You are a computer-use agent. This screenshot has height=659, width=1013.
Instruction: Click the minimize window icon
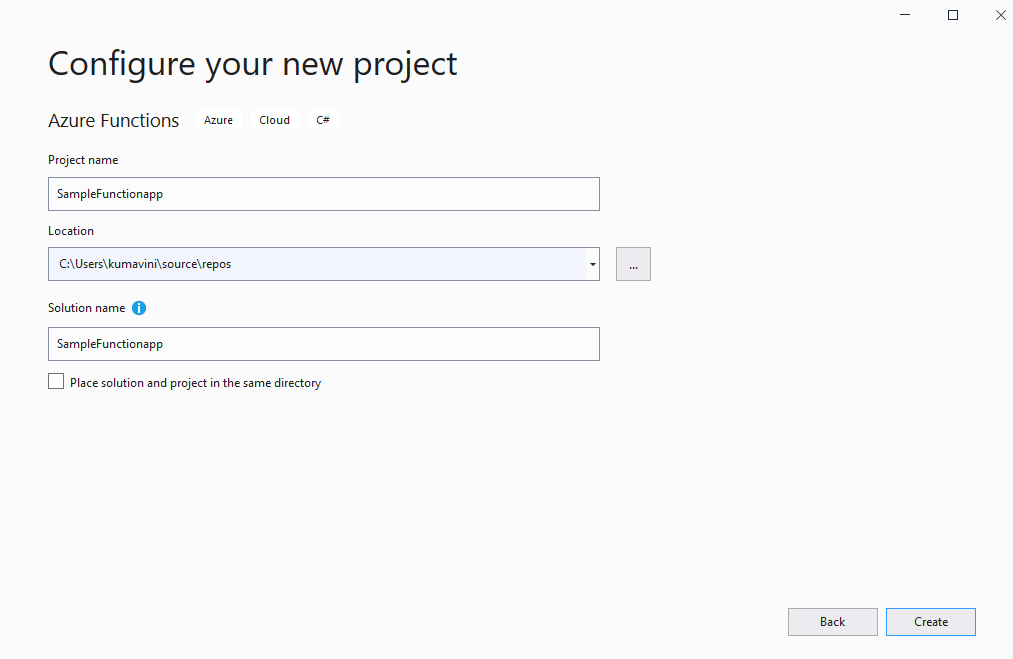(x=904, y=15)
